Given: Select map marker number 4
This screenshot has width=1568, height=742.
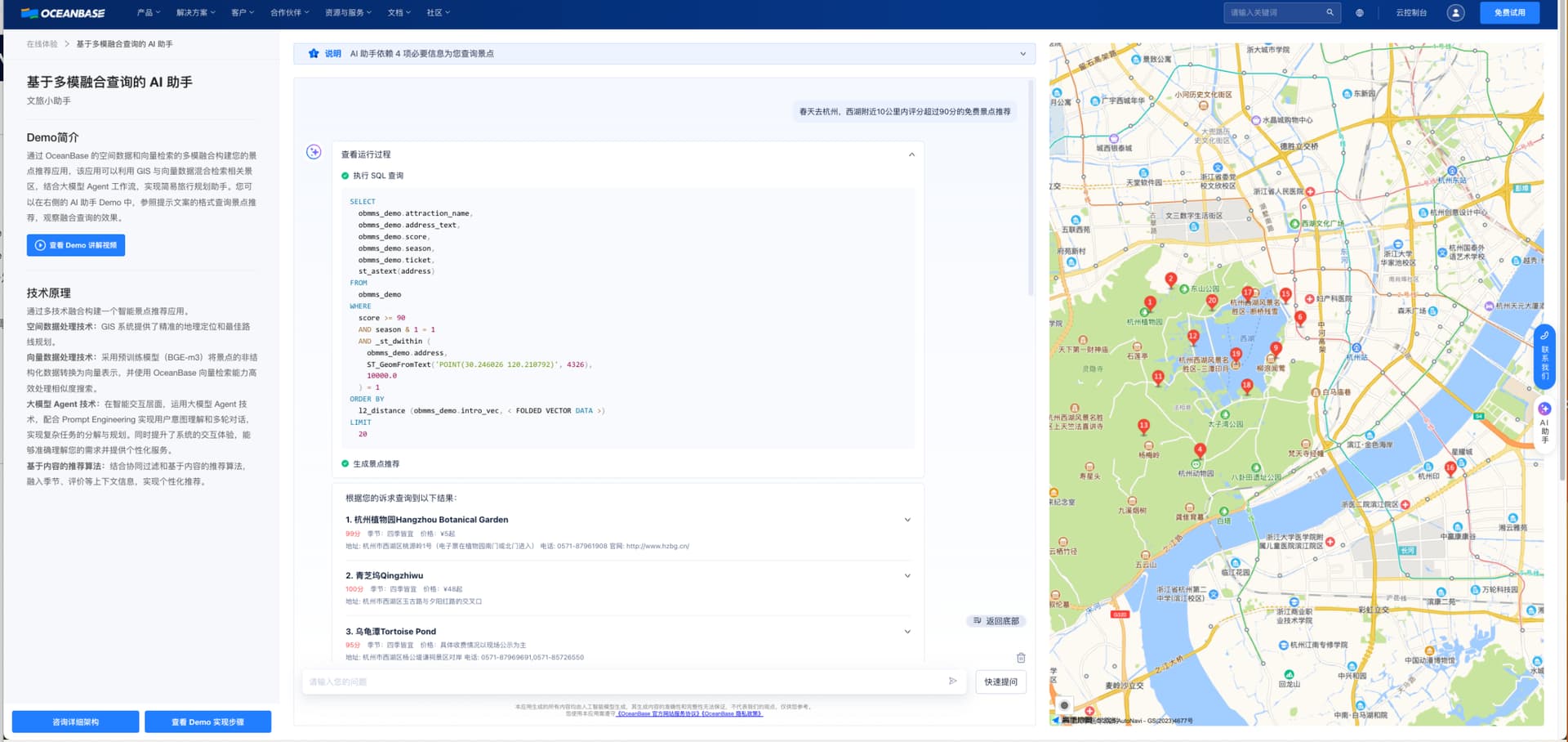Looking at the screenshot, I should [1200, 450].
